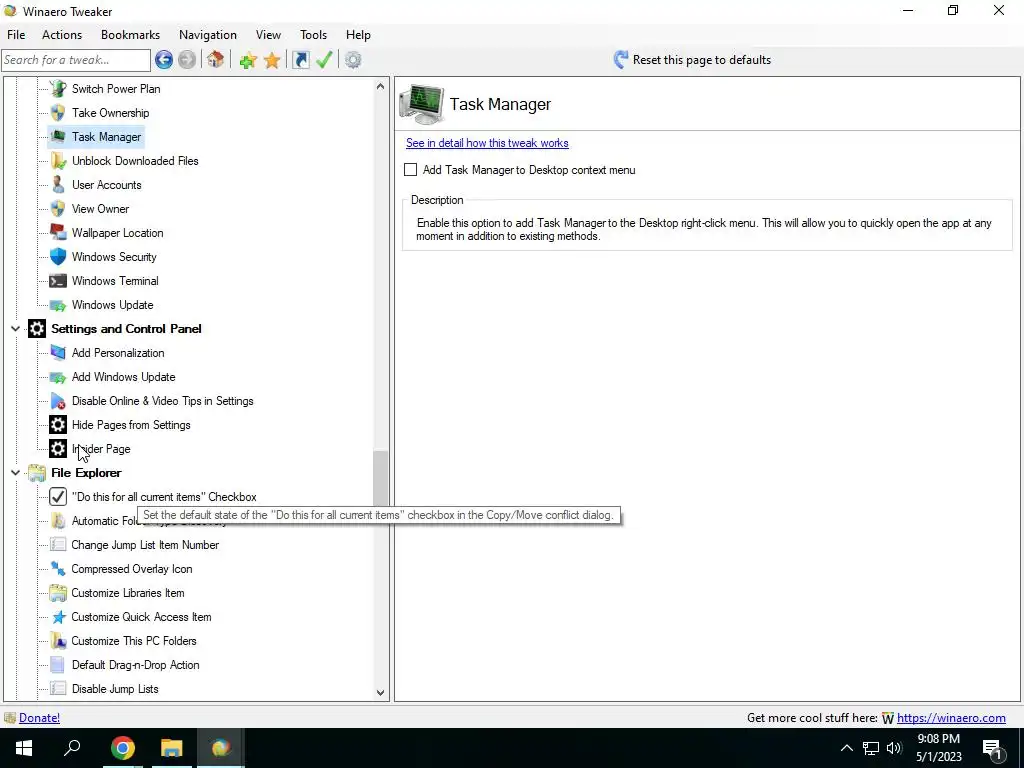Open the Bookmarks menu
Screen dimensions: 1024x768
click(x=131, y=35)
